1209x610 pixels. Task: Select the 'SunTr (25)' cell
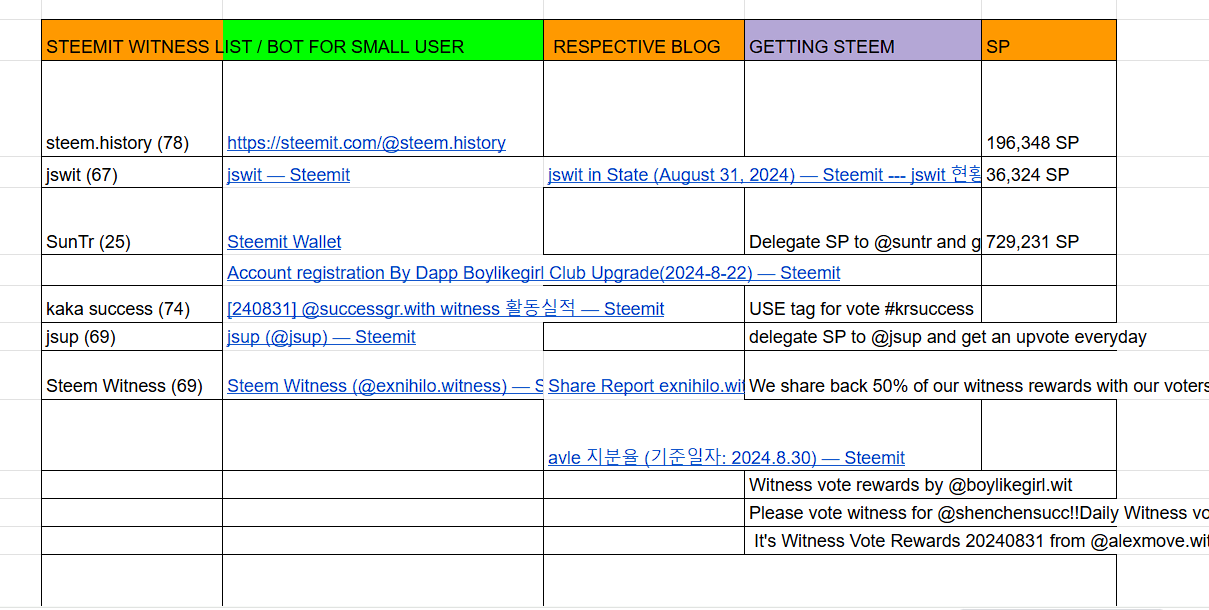[x=132, y=221]
